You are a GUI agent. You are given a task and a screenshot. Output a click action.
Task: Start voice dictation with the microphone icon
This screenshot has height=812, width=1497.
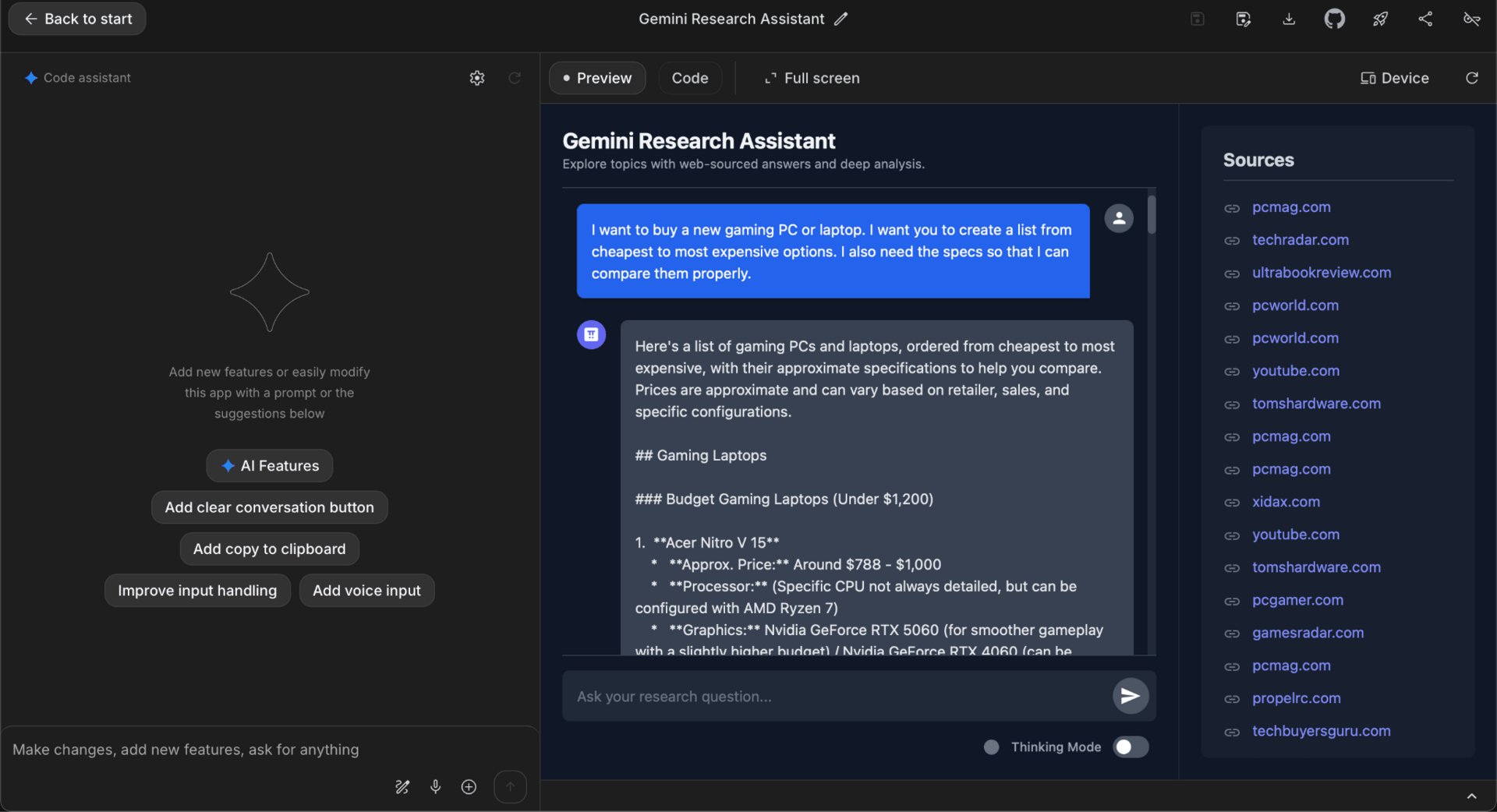[x=435, y=787]
